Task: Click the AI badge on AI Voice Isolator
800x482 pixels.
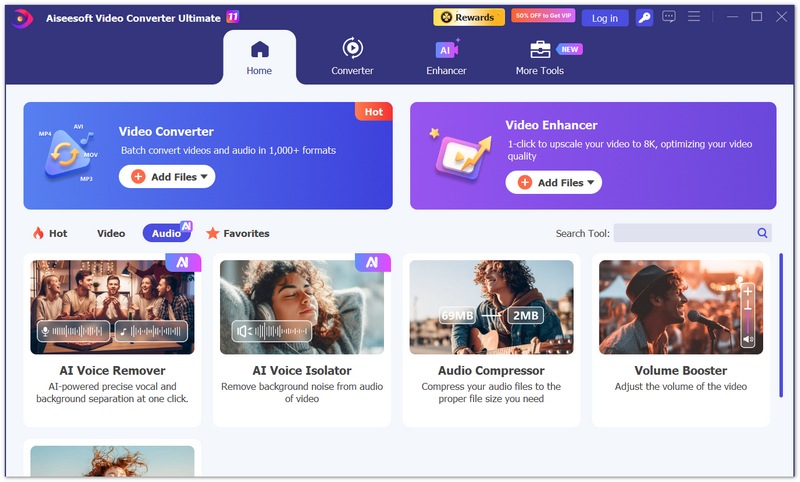Action: (x=373, y=263)
